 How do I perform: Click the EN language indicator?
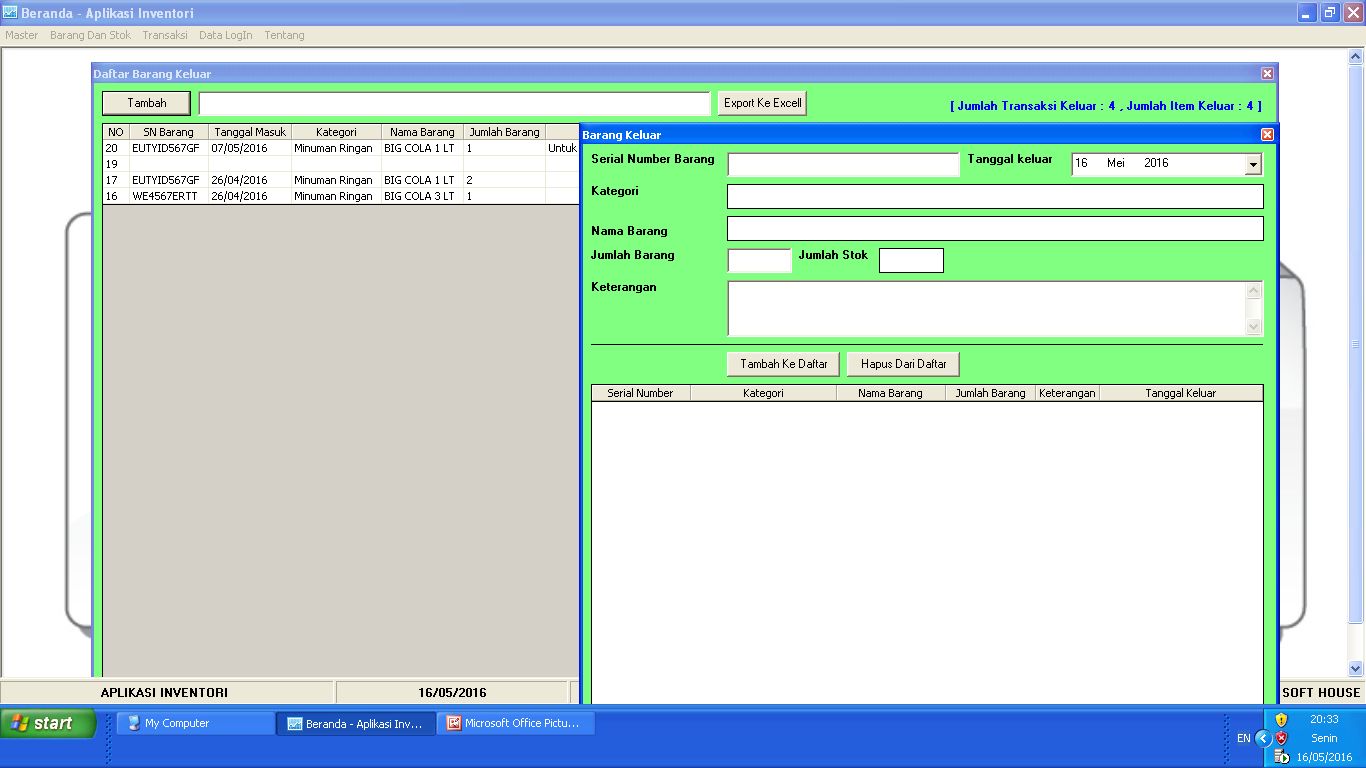pyautogui.click(x=1243, y=738)
